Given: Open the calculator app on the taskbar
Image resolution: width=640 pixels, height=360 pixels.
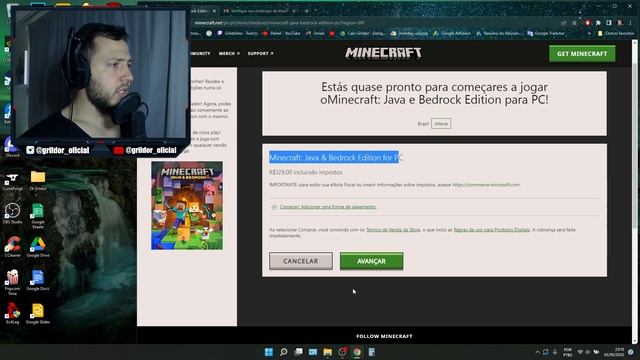Looking at the screenshot, I should point(371,352).
